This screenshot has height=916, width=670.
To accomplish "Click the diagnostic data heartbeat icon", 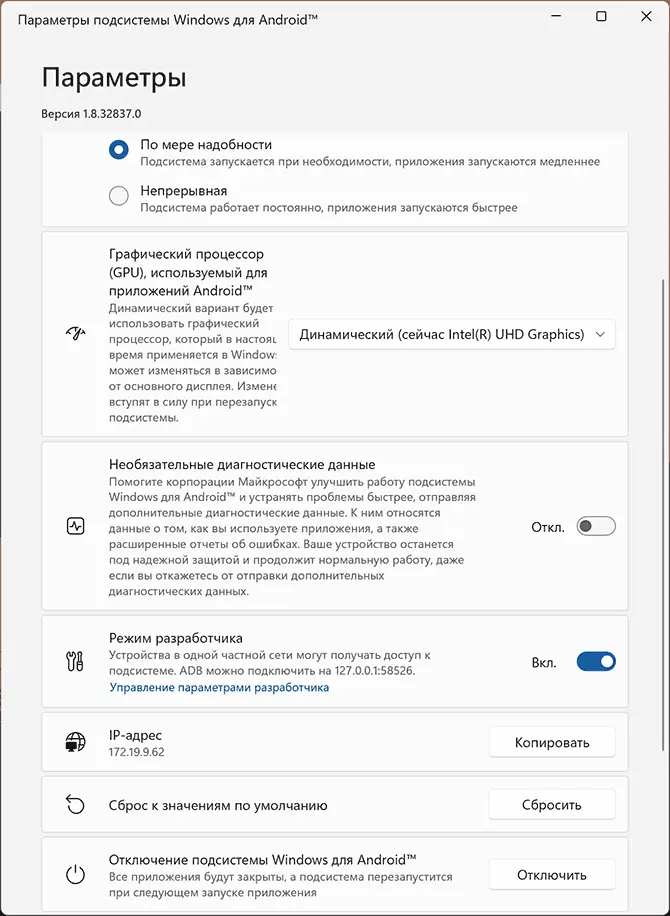I will (x=75, y=526).
